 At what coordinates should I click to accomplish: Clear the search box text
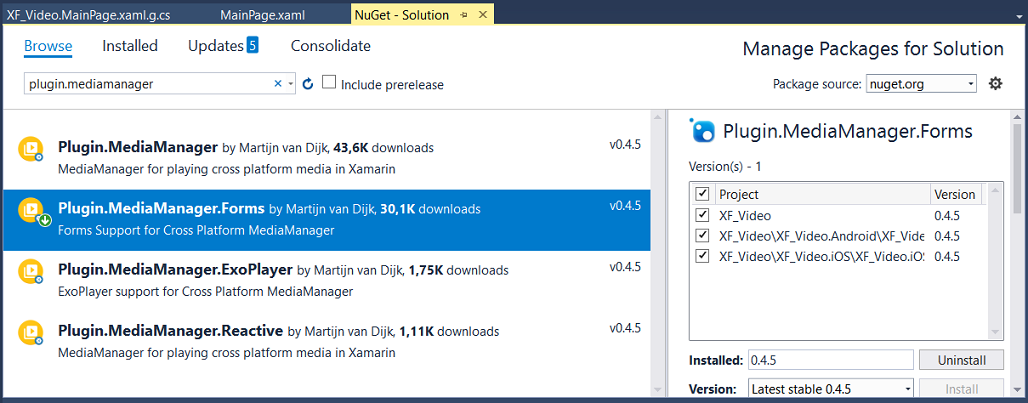tap(277, 83)
